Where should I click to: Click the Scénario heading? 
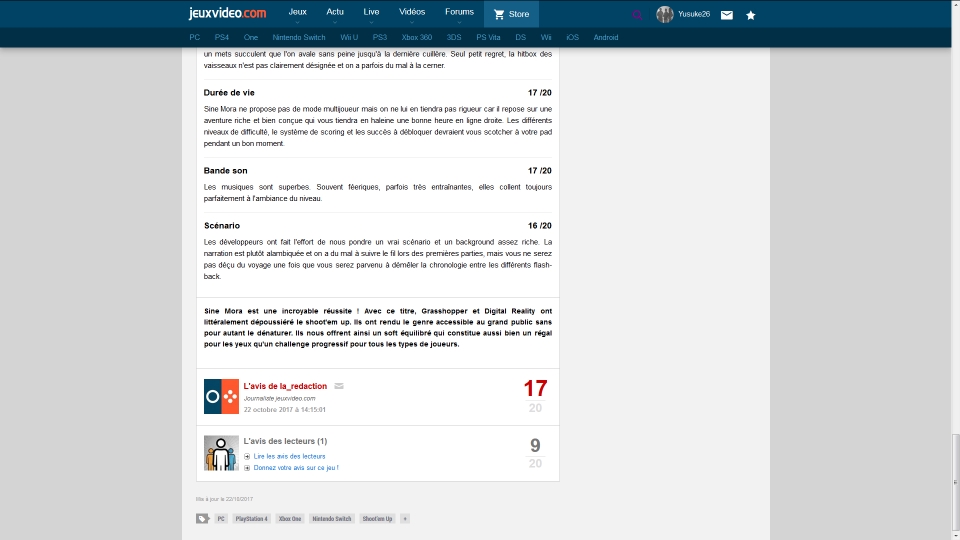tap(222, 226)
